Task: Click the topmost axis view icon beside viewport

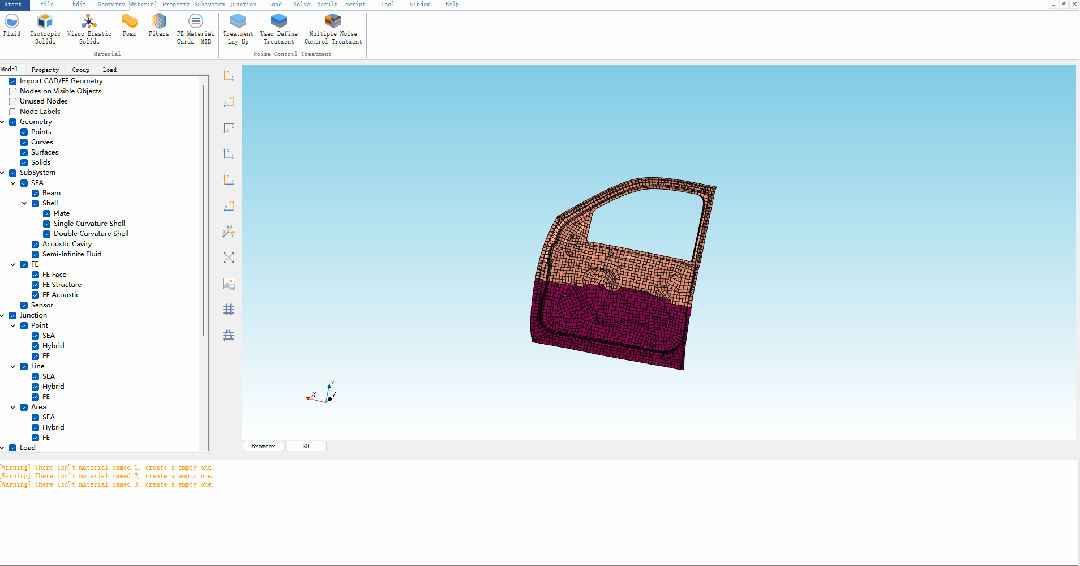Action: [229, 76]
